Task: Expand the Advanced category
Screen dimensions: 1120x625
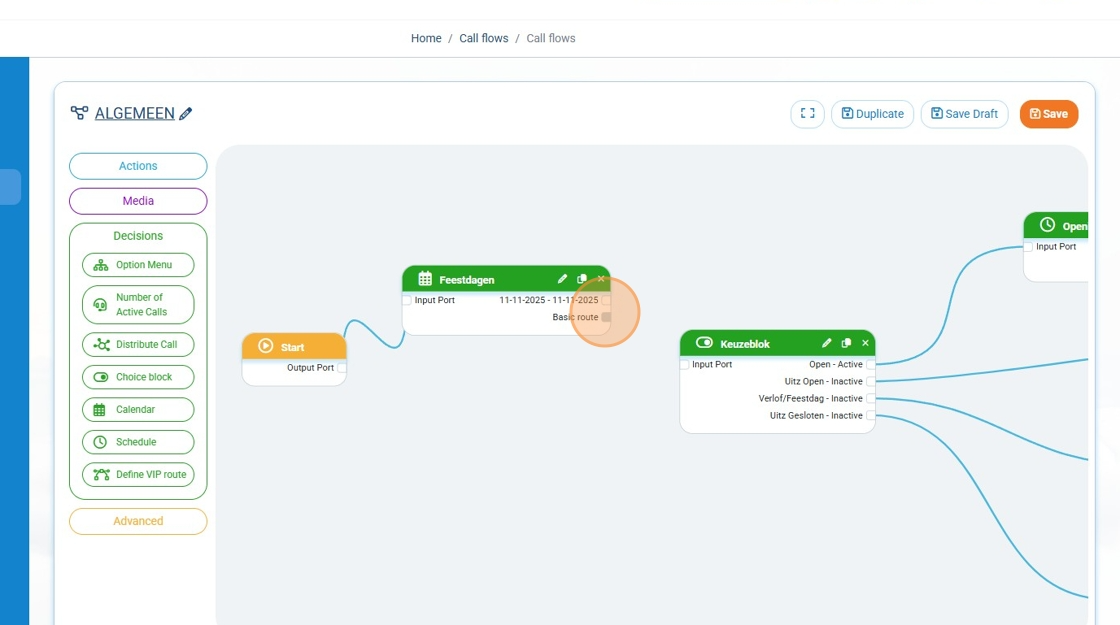Action: click(x=138, y=521)
